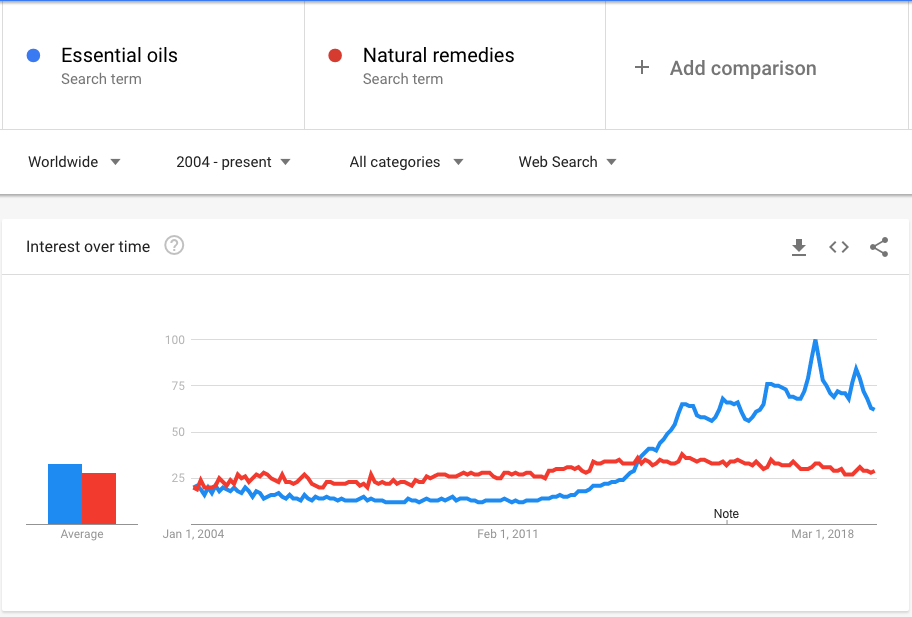
Task: Edit the Natural remedies search term
Action: (438, 56)
